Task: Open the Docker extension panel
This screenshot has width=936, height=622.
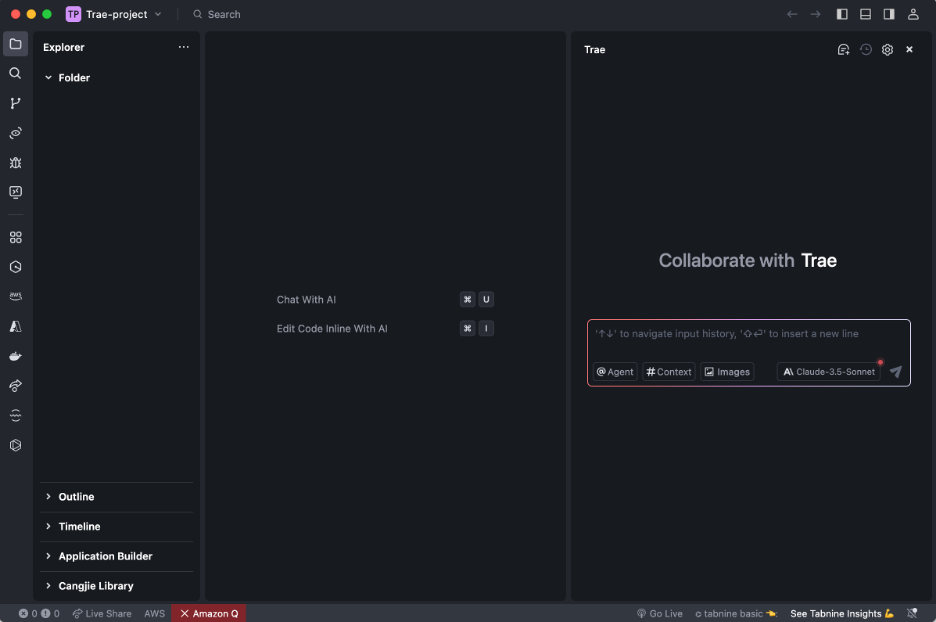Action: tap(15, 355)
